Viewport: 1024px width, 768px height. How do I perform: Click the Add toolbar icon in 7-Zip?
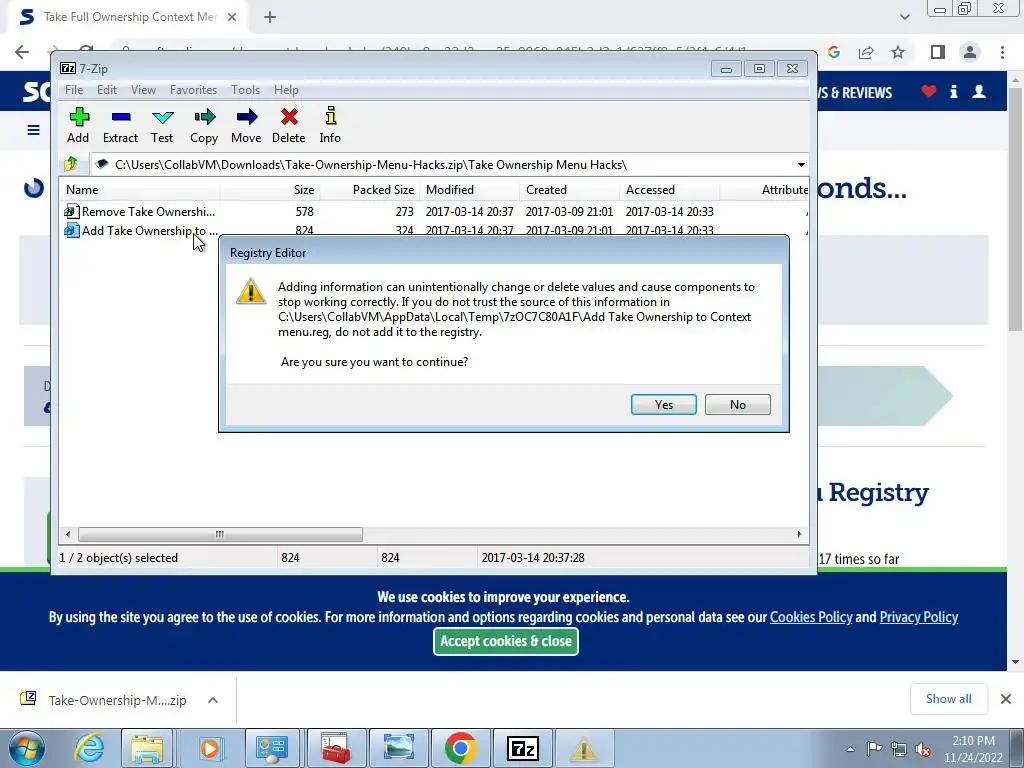click(x=78, y=125)
